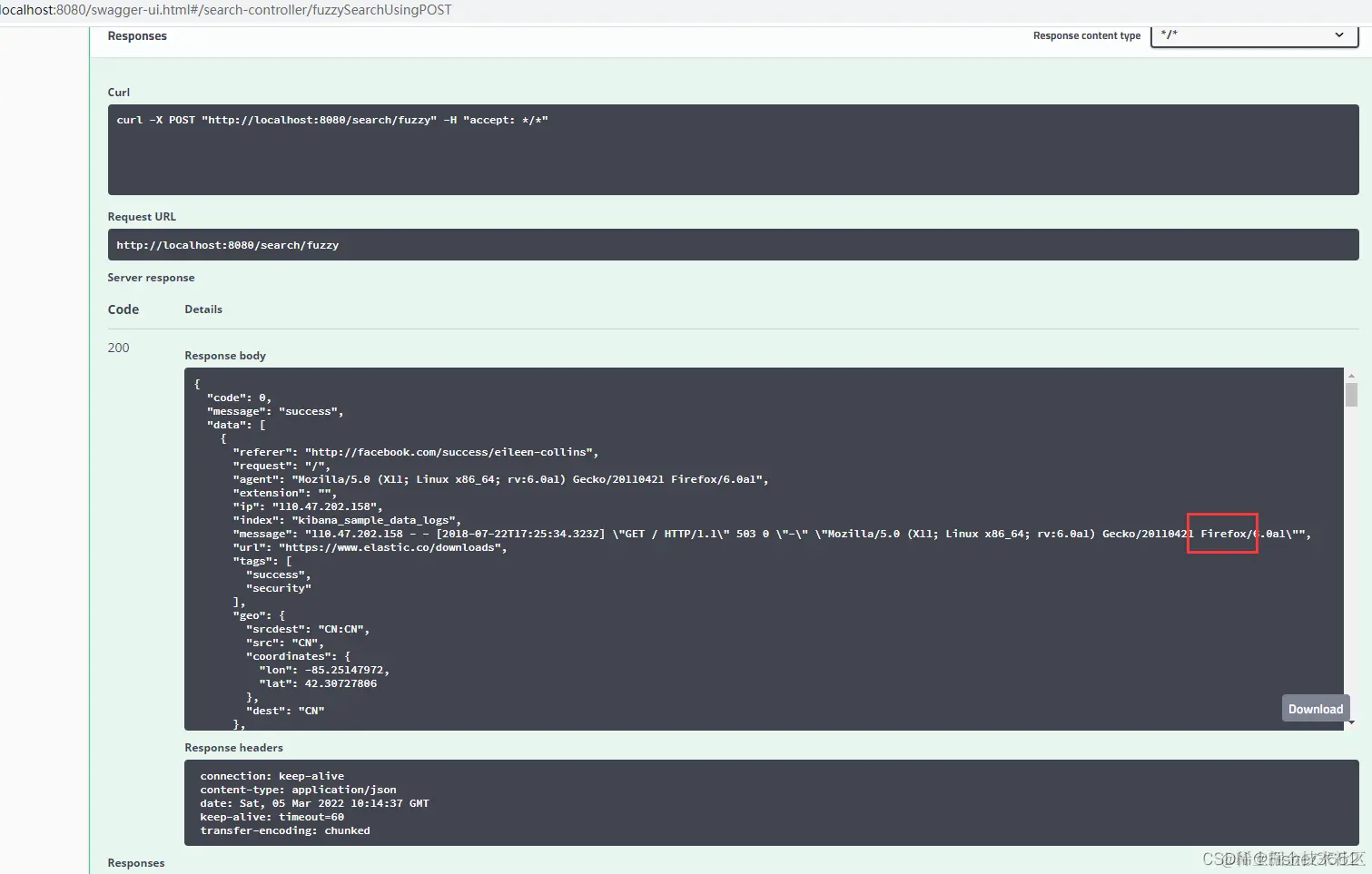Click the "dest": "CN" line
The image size is (1372, 874).
pyautogui.click(x=285, y=711)
